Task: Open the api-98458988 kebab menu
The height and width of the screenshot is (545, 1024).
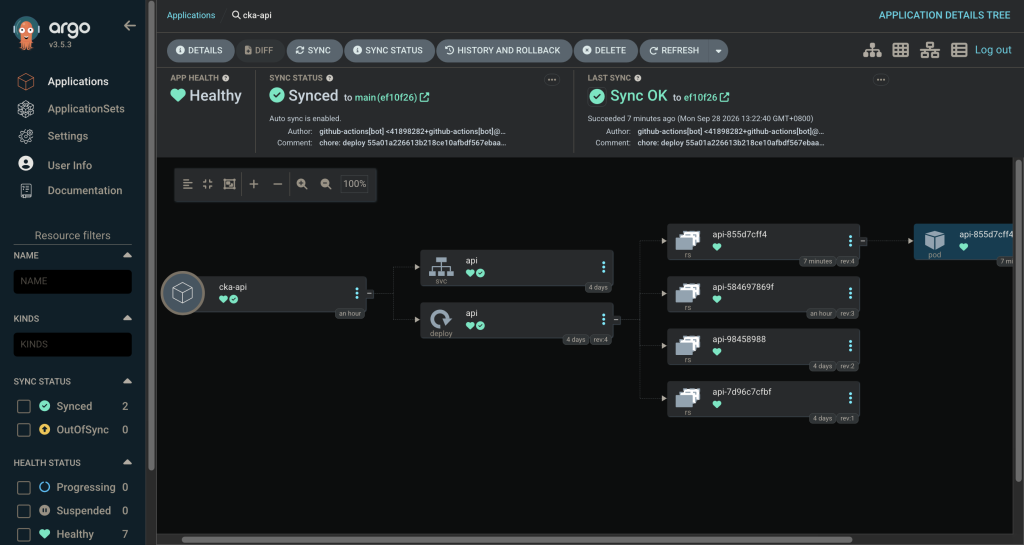Action: pyautogui.click(x=850, y=346)
